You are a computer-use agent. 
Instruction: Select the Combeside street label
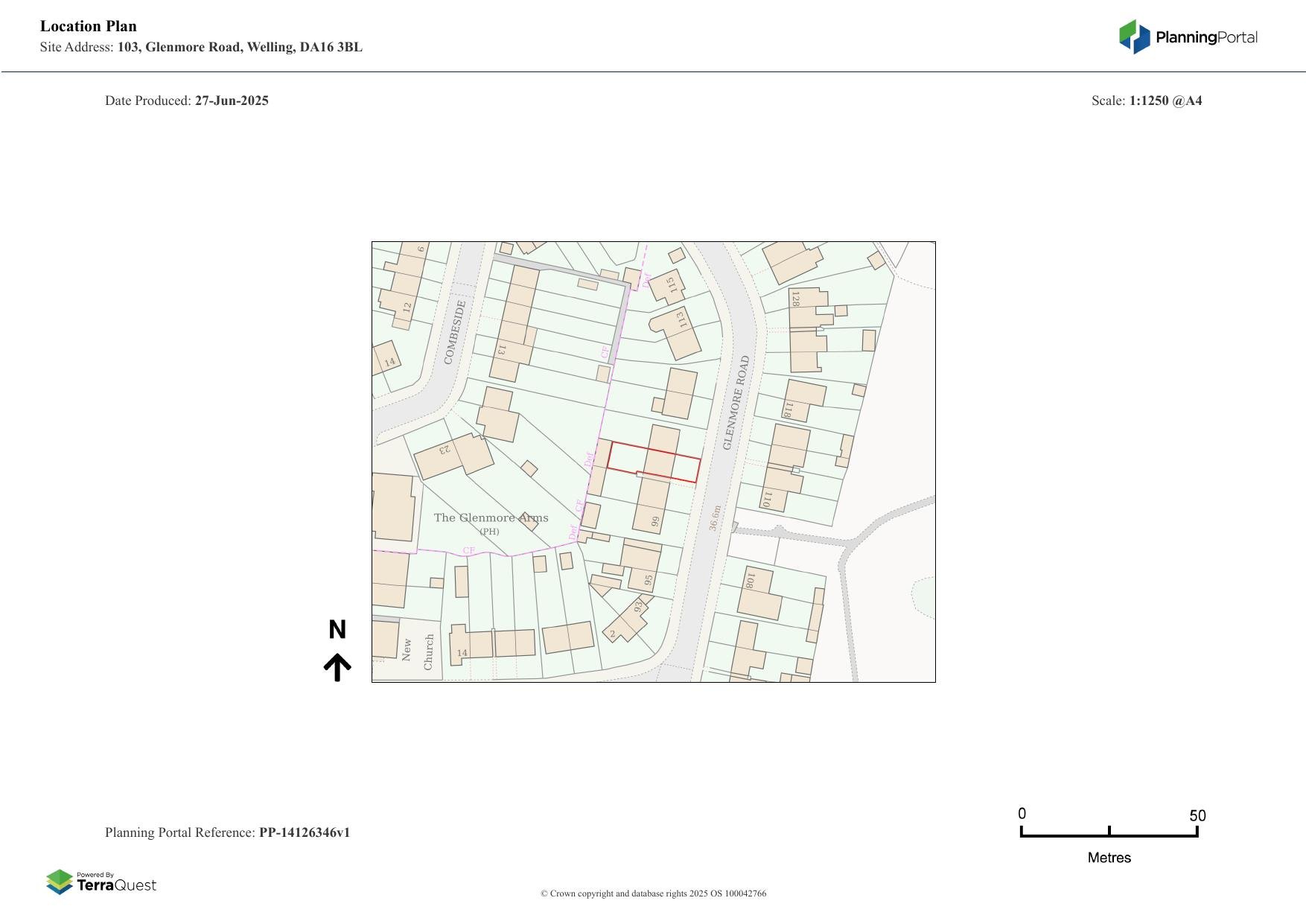454,332
